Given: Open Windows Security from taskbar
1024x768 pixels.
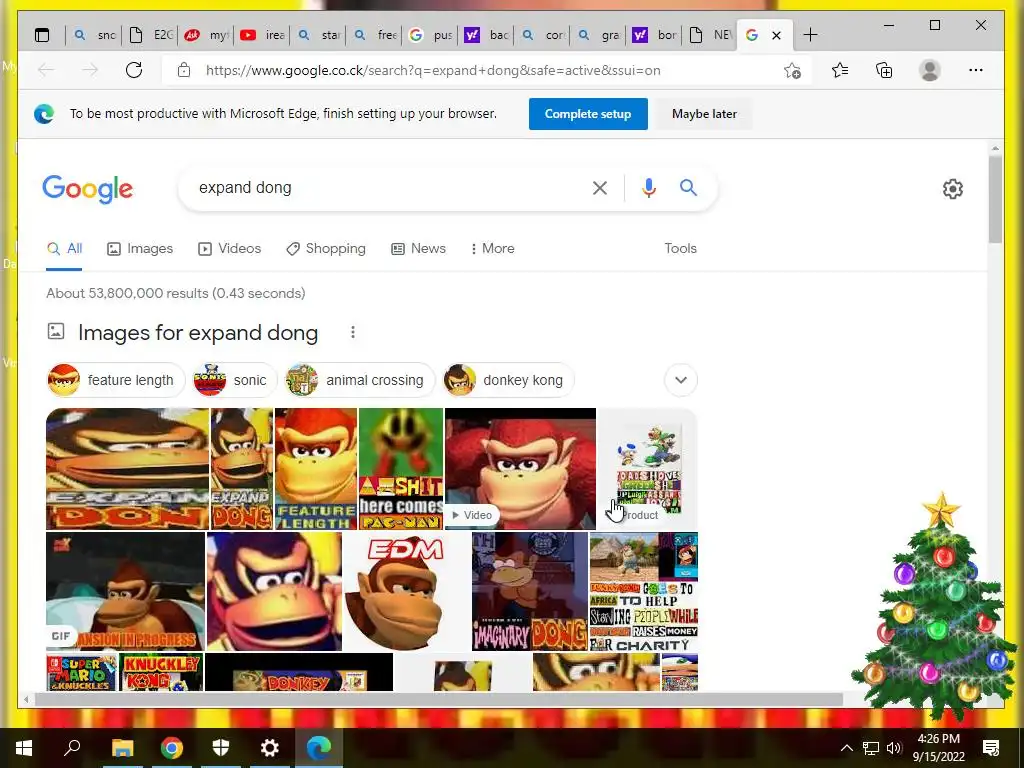Looking at the screenshot, I should 221,748.
